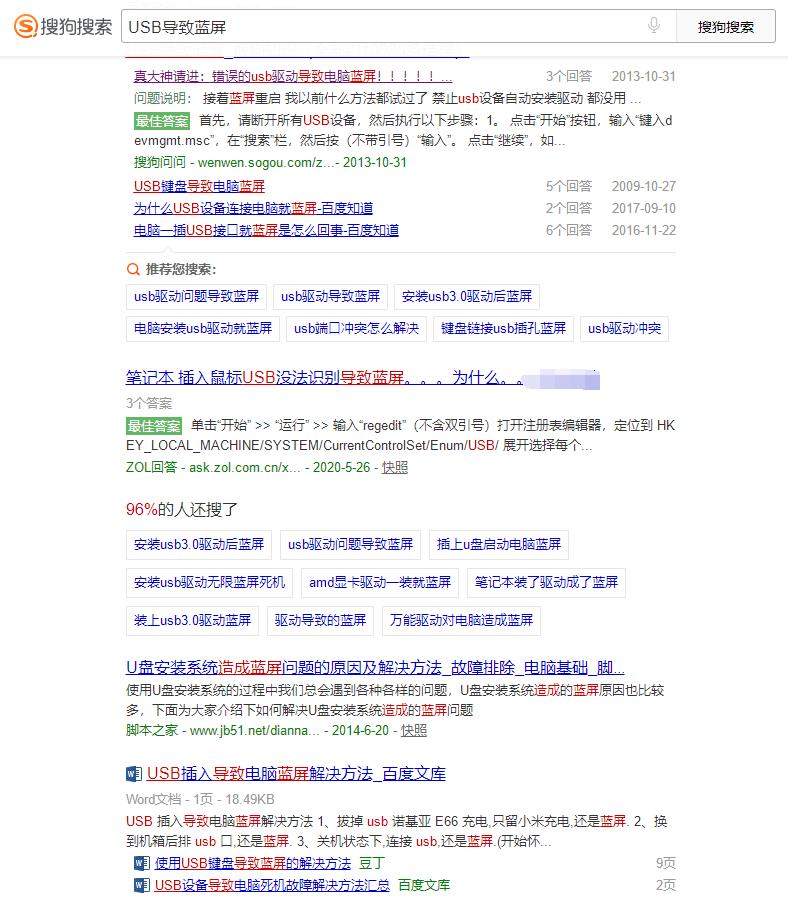The image size is (788, 904).
Task: Click the Word icon beside USB插入导致电脑蓝屏解决方法
Action: click(134, 774)
